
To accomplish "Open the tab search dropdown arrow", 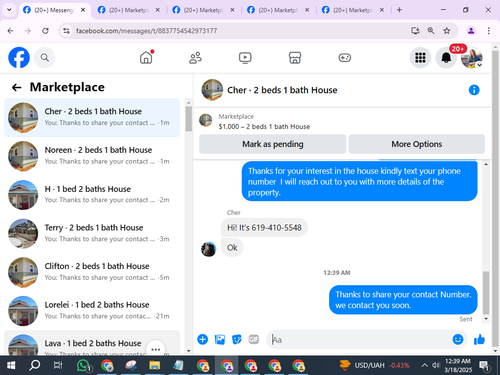I will pos(9,10).
